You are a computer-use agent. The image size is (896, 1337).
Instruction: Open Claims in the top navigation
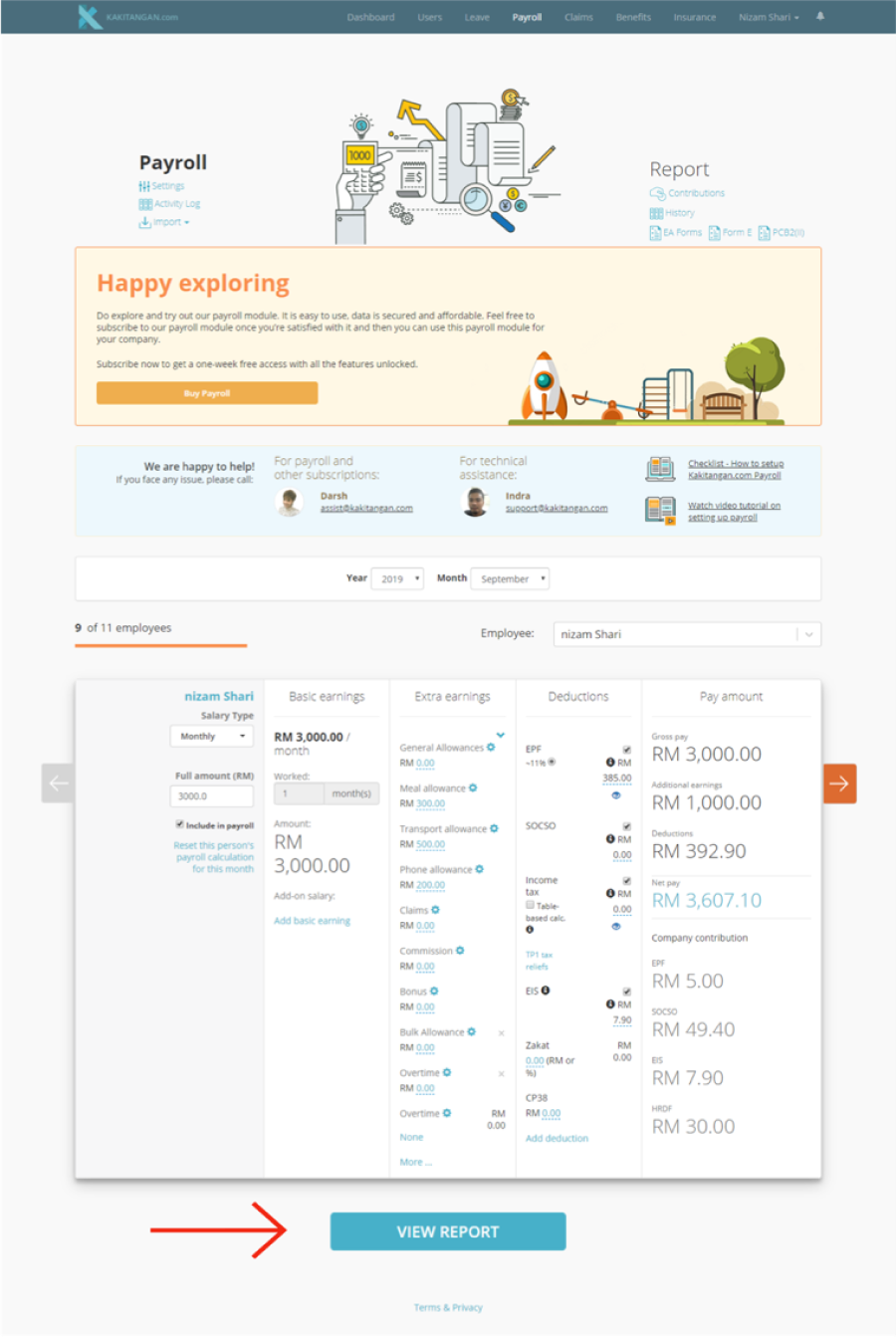click(578, 17)
